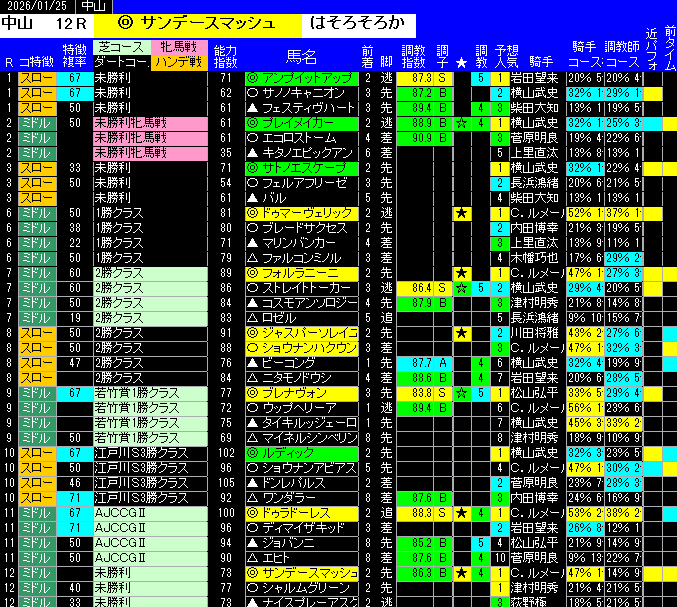Screen dimensions: 677x607
Task: Click the ◎ icon in the race title banner
Action: coord(125,21)
